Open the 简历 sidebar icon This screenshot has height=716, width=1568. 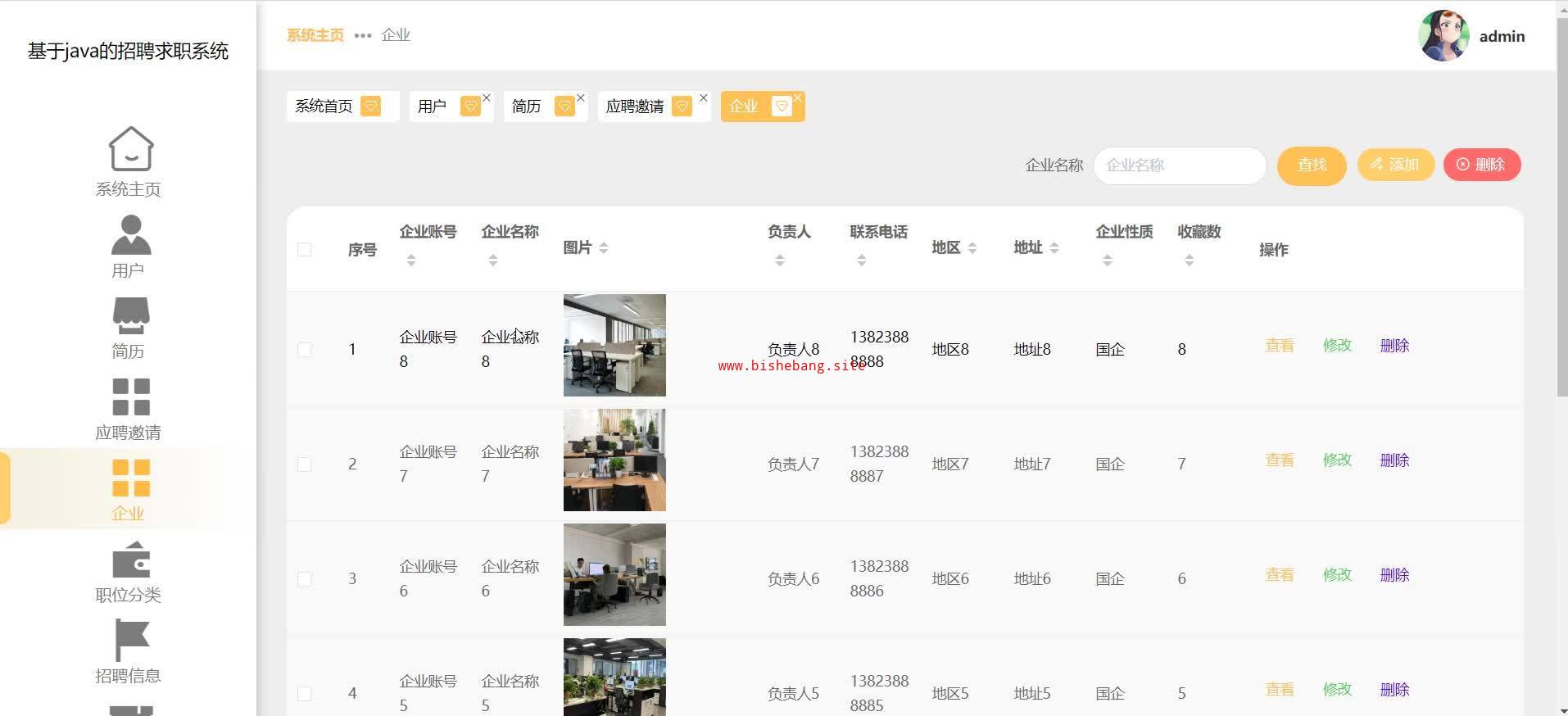tap(130, 316)
